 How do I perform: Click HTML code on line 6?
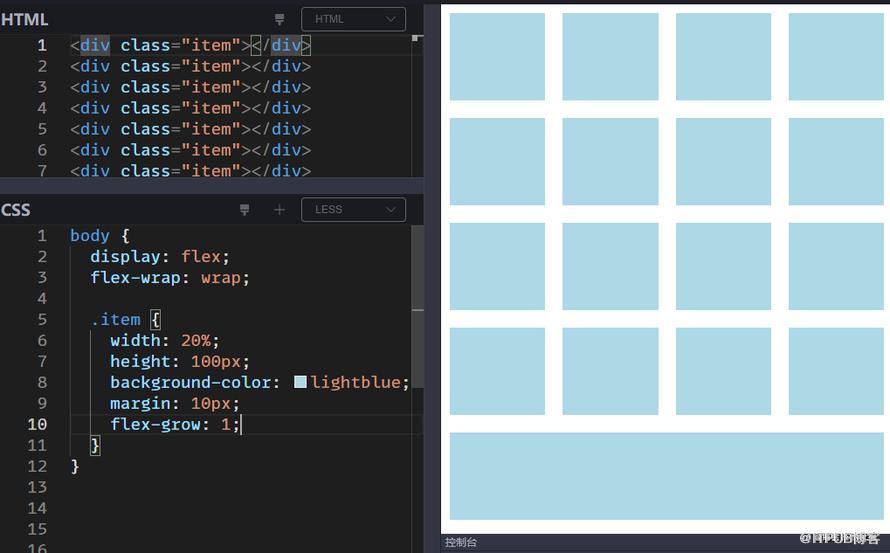tap(190, 150)
